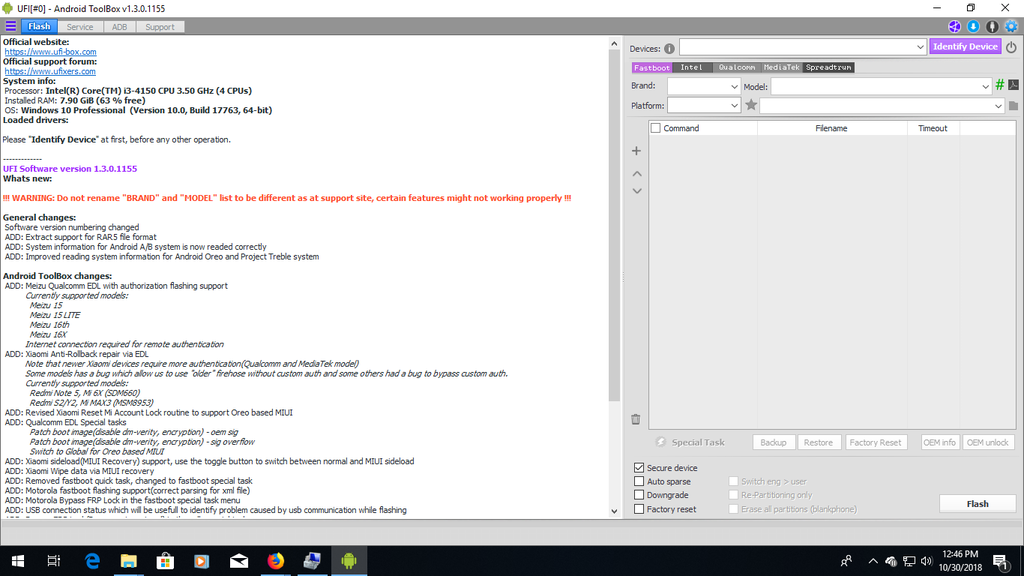Select the Qualcomm mode tab
Screen dimensions: 1024x576
click(x=737, y=67)
